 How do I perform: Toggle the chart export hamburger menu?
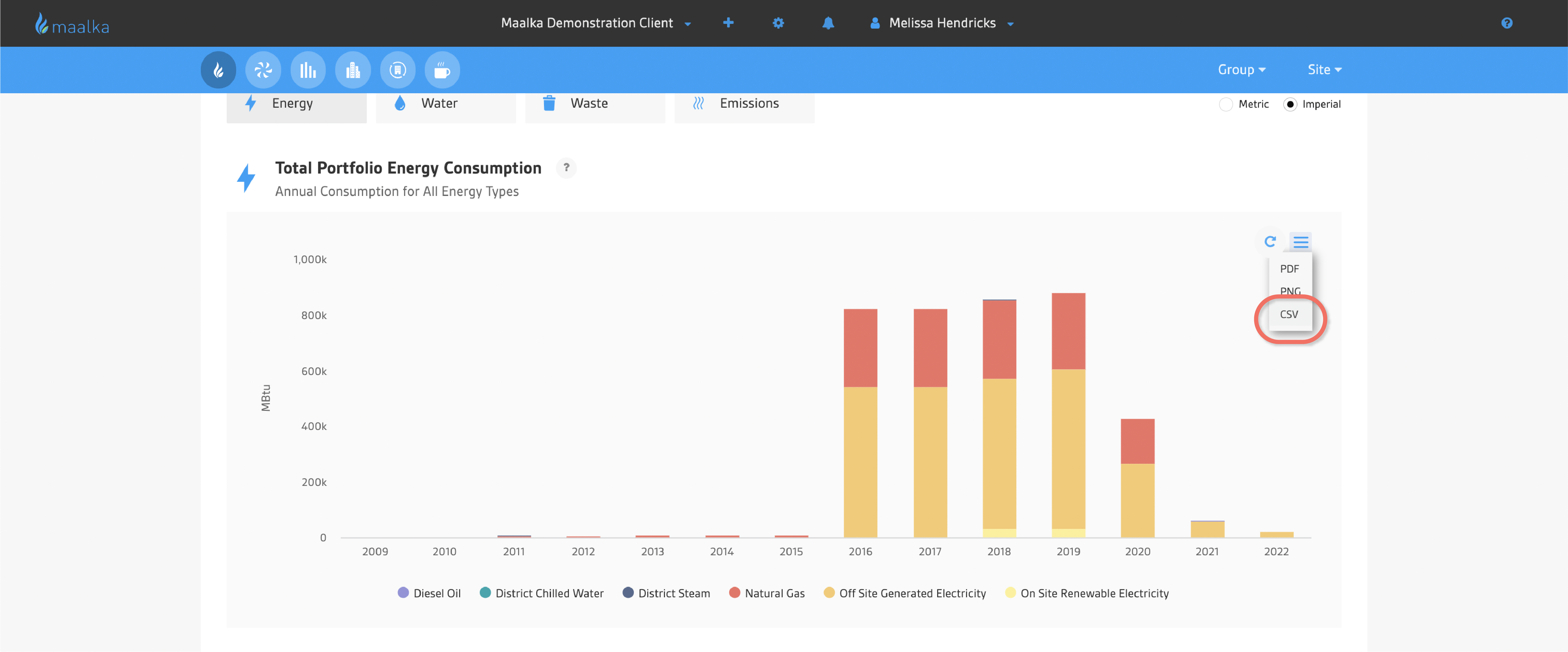(x=1301, y=242)
